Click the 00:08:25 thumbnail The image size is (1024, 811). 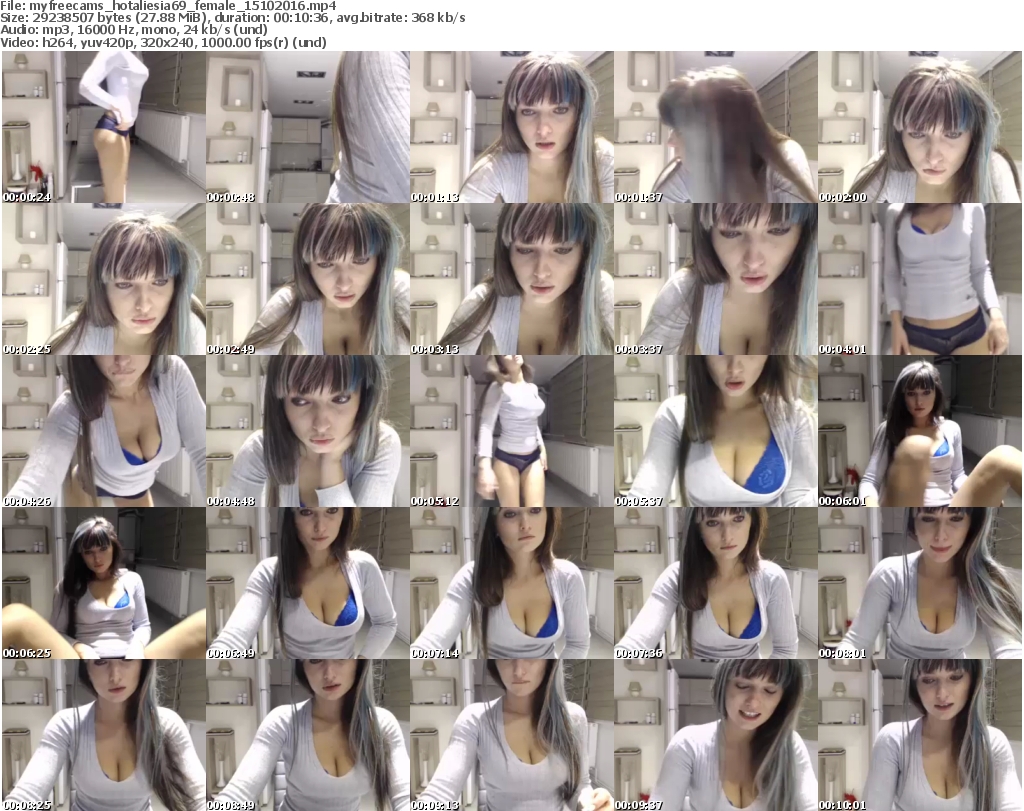[x=103, y=735]
